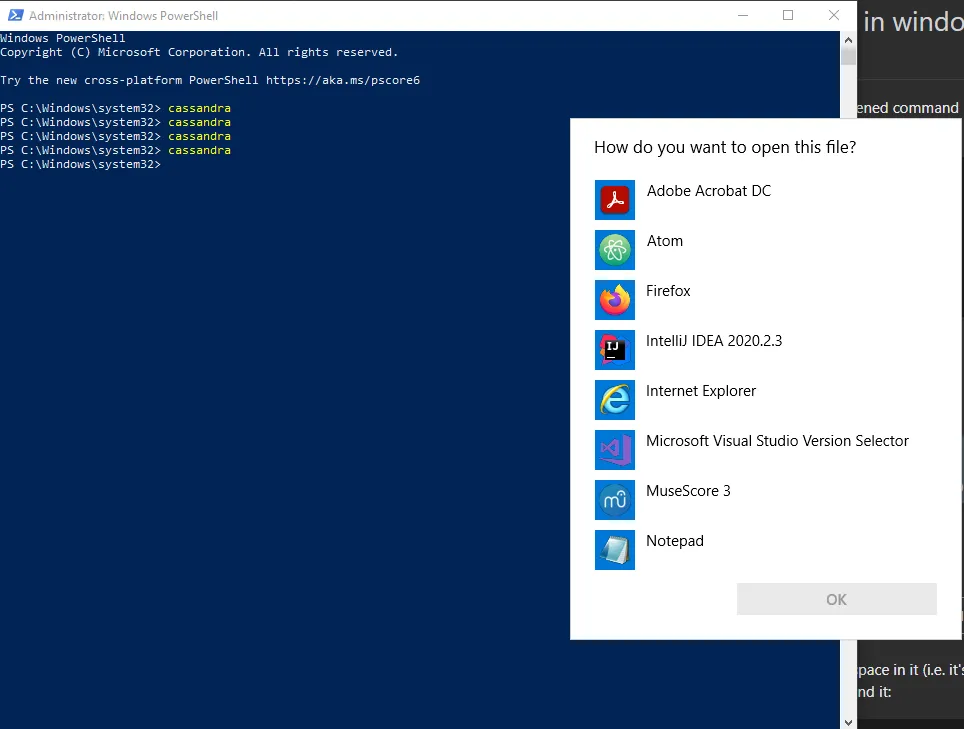The width and height of the screenshot is (964, 729).
Task: Click the 'Adobe Acrobat DC' label
Action: (x=708, y=191)
